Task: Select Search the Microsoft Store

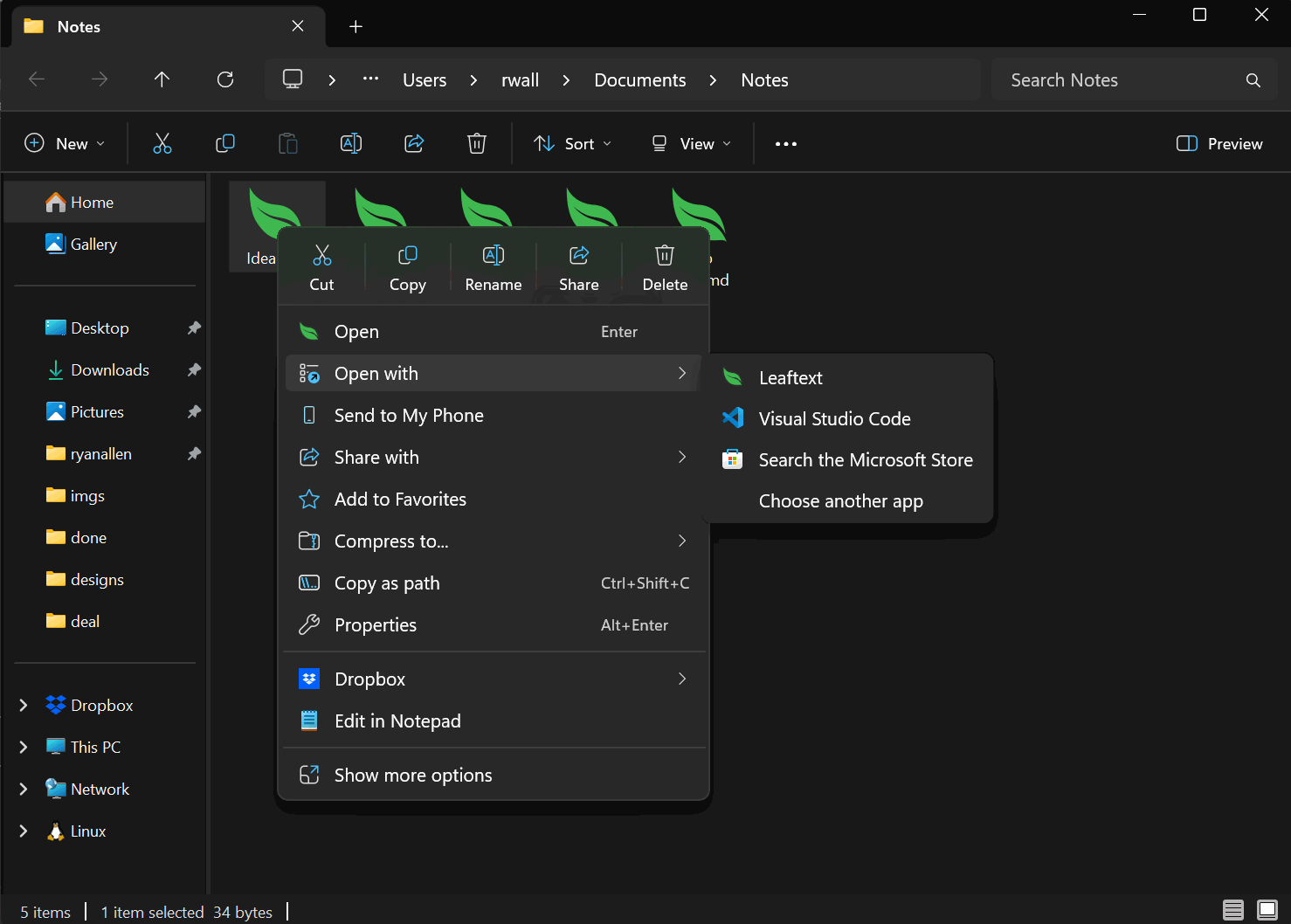Action: pyautogui.click(x=847, y=460)
